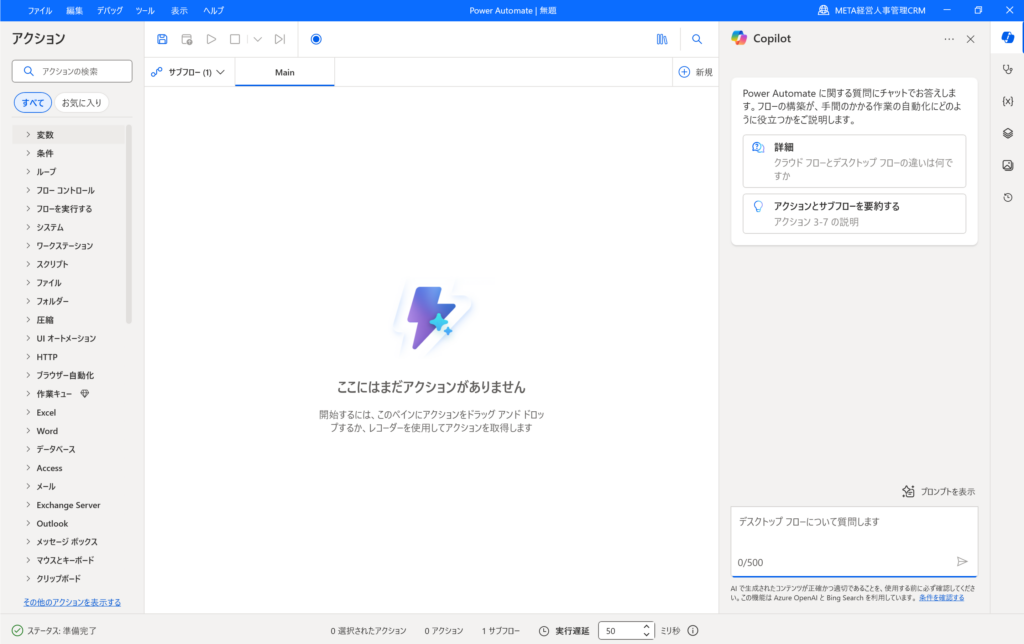Start the Recorder with the circle icon
Screen dimensions: 1024x644
coord(316,40)
